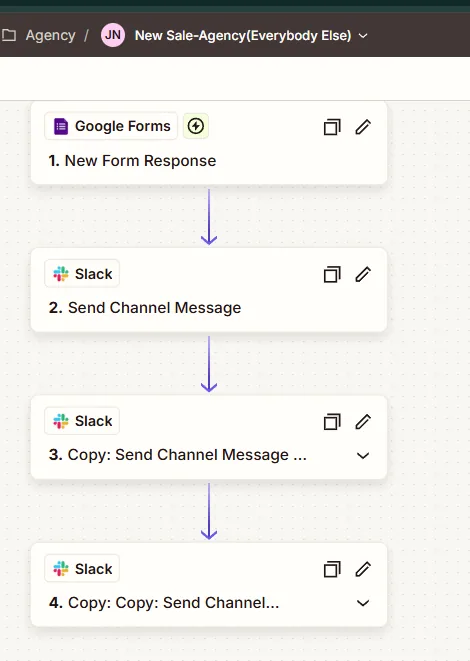Edit step 4 with the pencil icon
470x661 pixels.
(x=363, y=569)
